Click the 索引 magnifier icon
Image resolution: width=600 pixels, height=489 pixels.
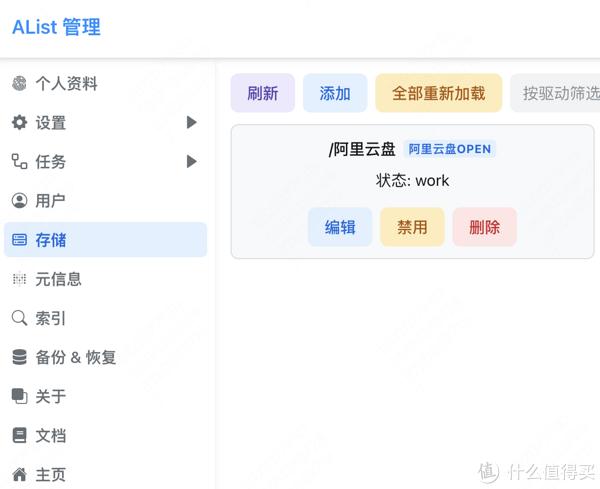coord(19,318)
